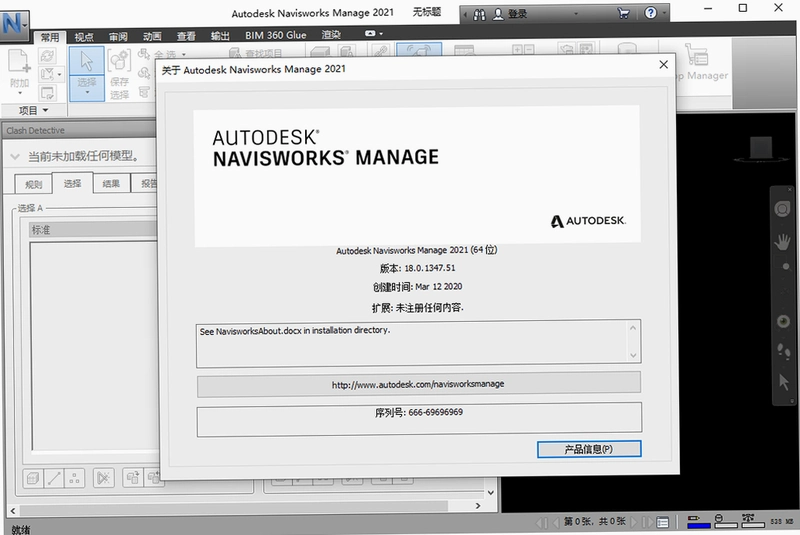Click the Selection Tree icon in ribbon
The width and height of the screenshot is (800, 535).
click(x=144, y=92)
